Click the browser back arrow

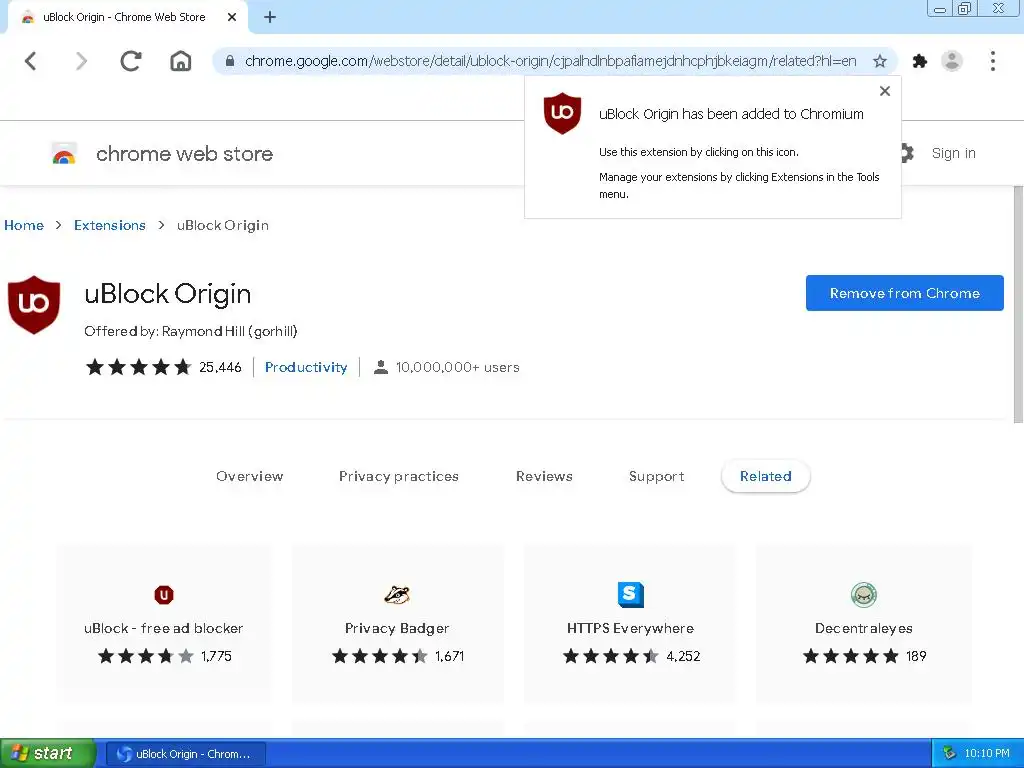point(31,61)
